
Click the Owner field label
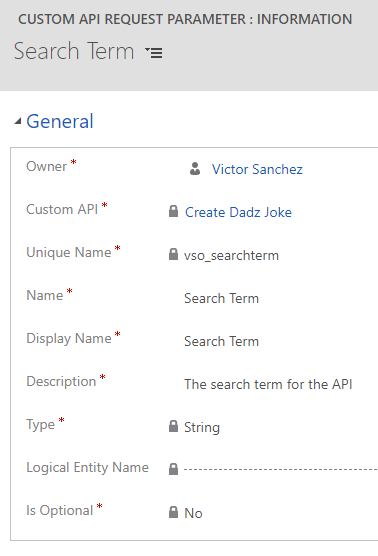click(x=46, y=166)
